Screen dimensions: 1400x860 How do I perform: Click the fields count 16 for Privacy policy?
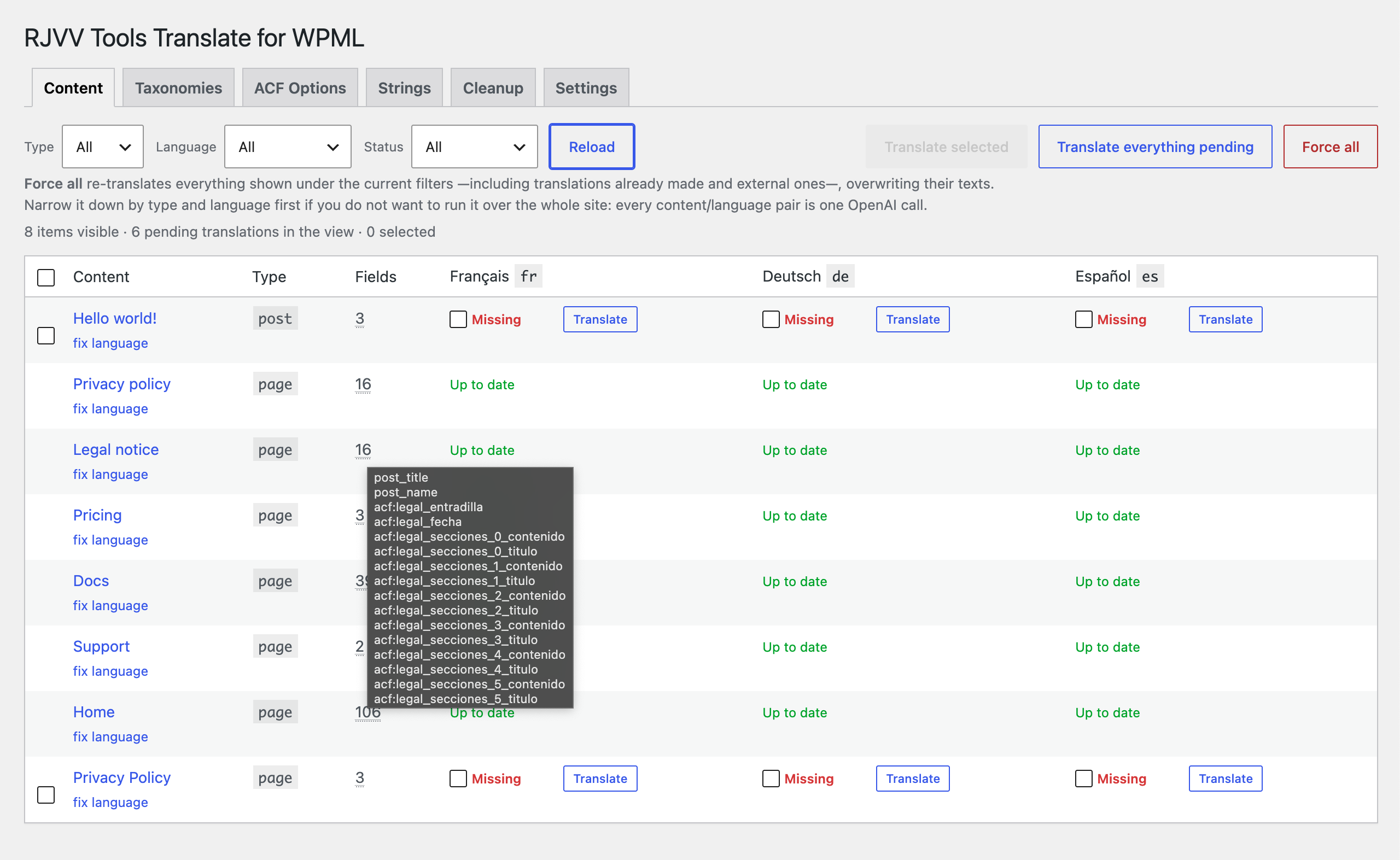tap(363, 384)
